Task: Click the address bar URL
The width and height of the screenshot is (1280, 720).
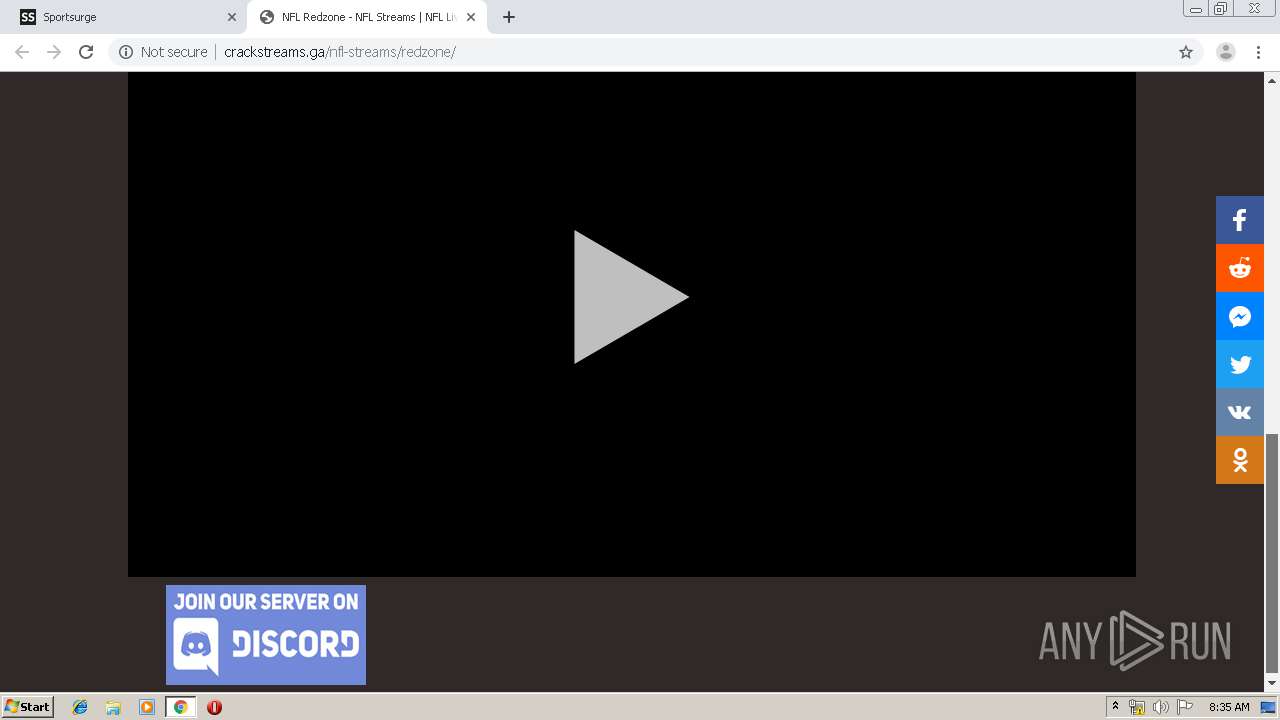Action: click(340, 52)
